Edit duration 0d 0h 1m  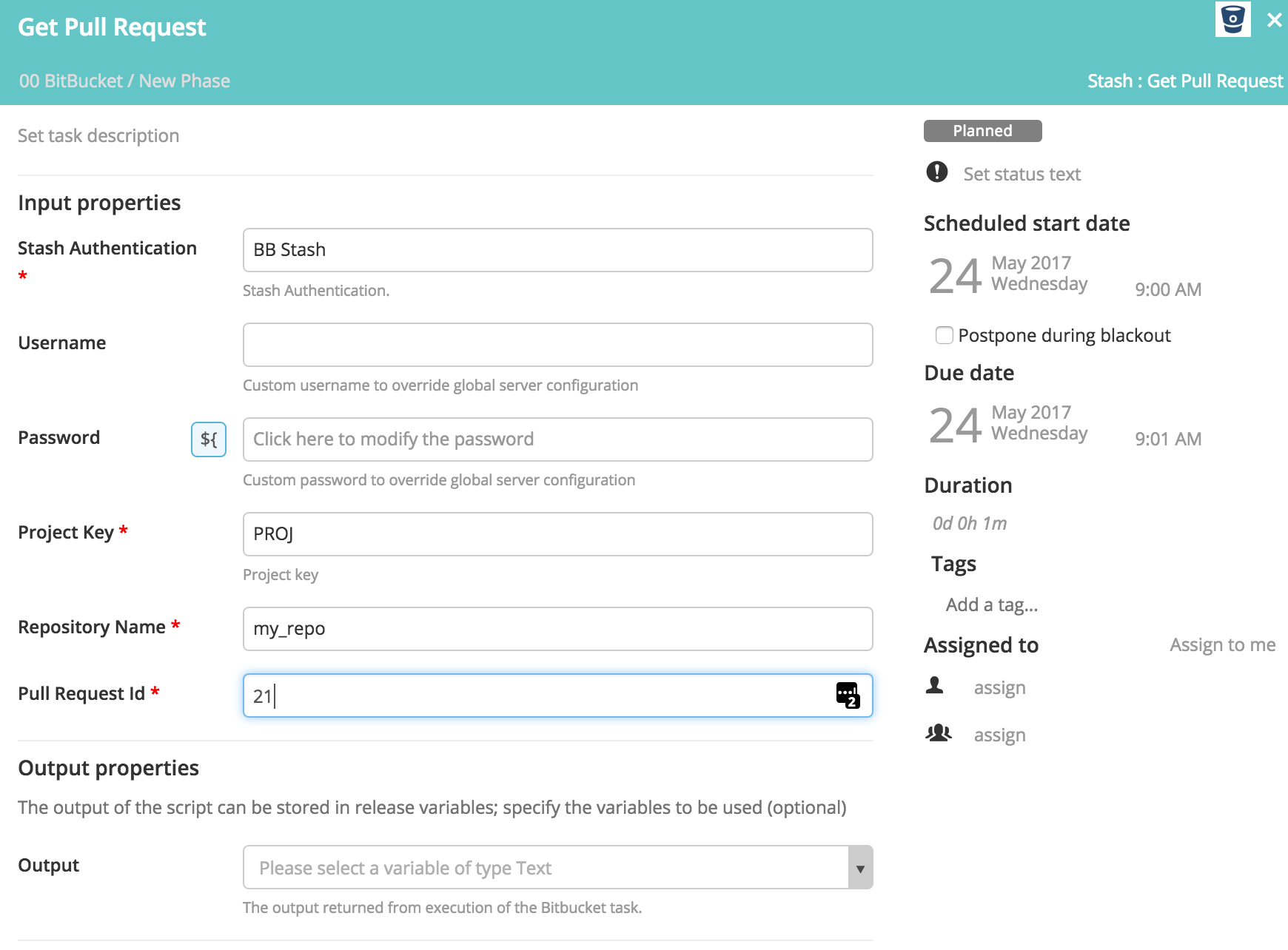[970, 523]
